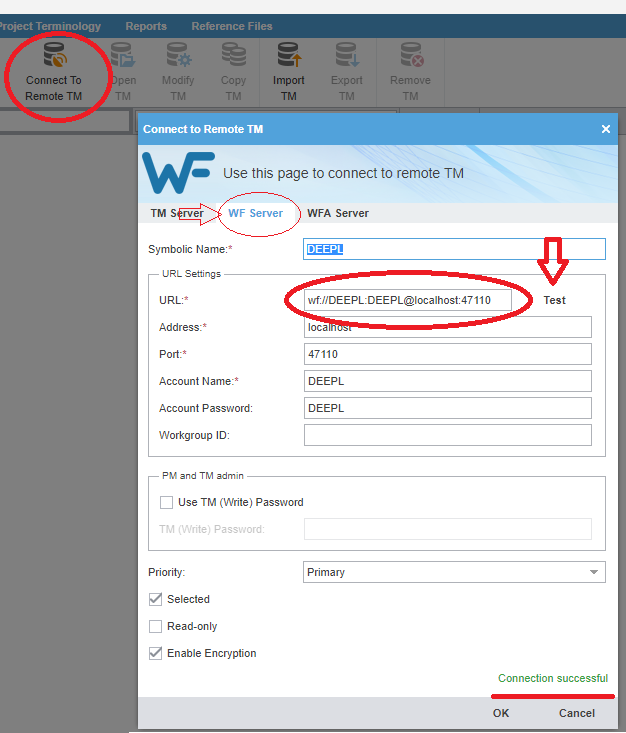Screen dimensions: 626x733
Task: Click the Remove TM icon
Action: click(x=410, y=56)
